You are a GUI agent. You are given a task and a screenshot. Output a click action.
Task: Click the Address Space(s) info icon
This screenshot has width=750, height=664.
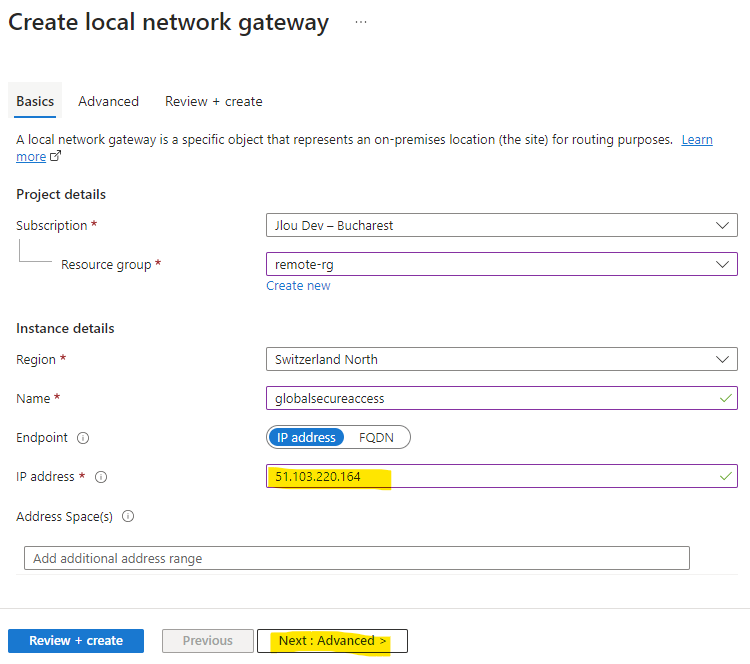pos(128,516)
